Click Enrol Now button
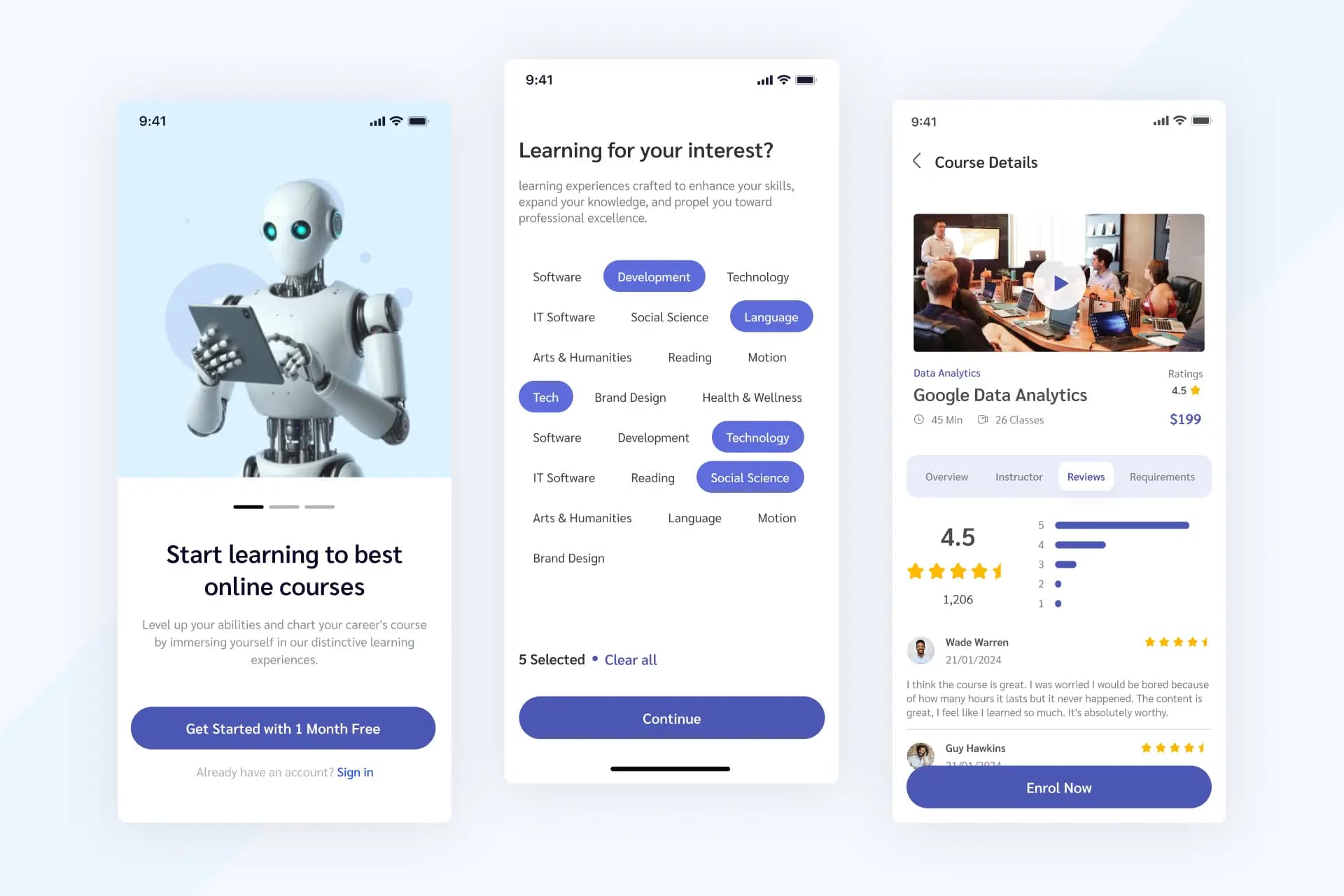The width and height of the screenshot is (1344, 896). (x=1058, y=787)
